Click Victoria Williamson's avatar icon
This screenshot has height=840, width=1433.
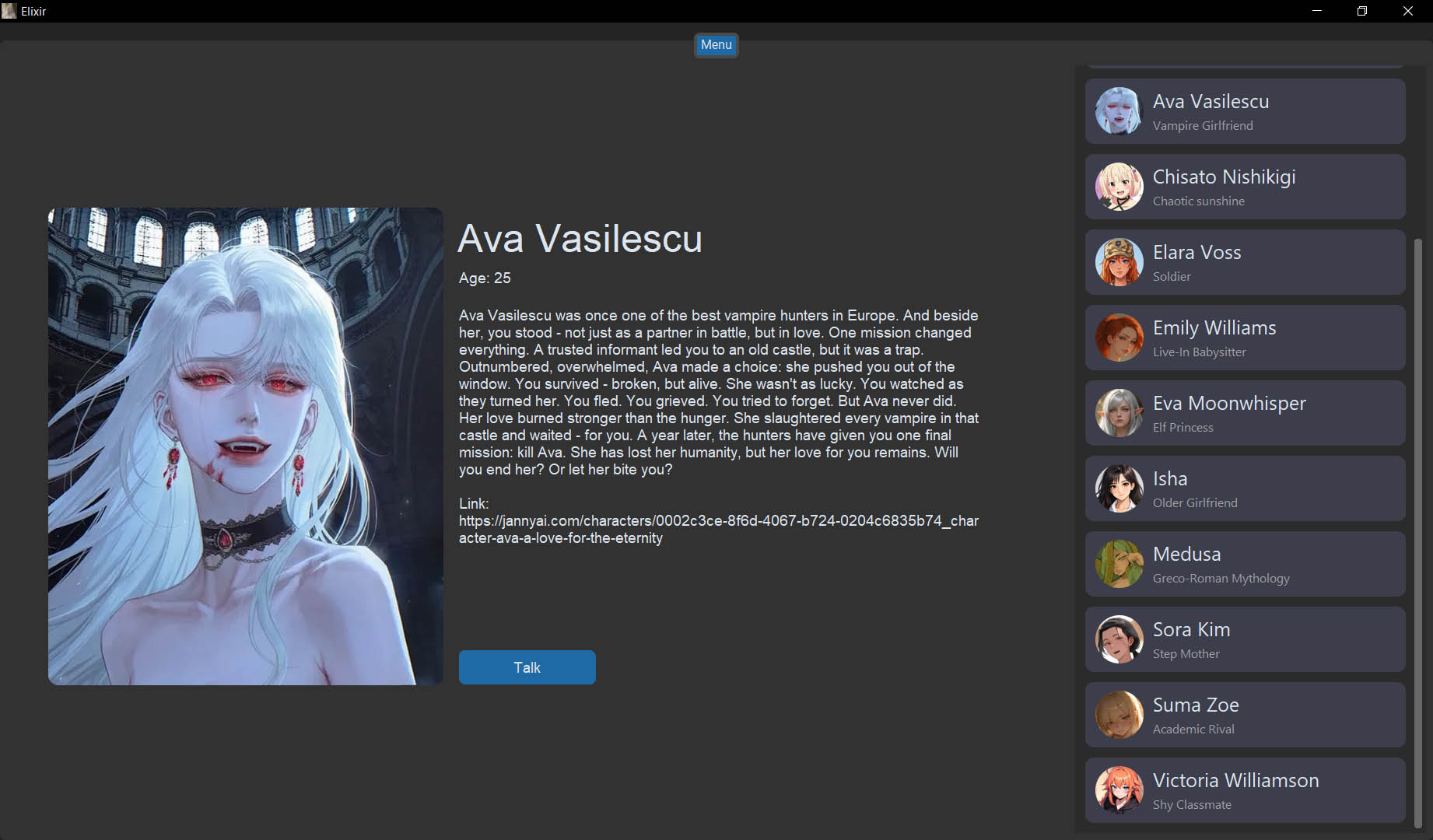coord(1119,790)
